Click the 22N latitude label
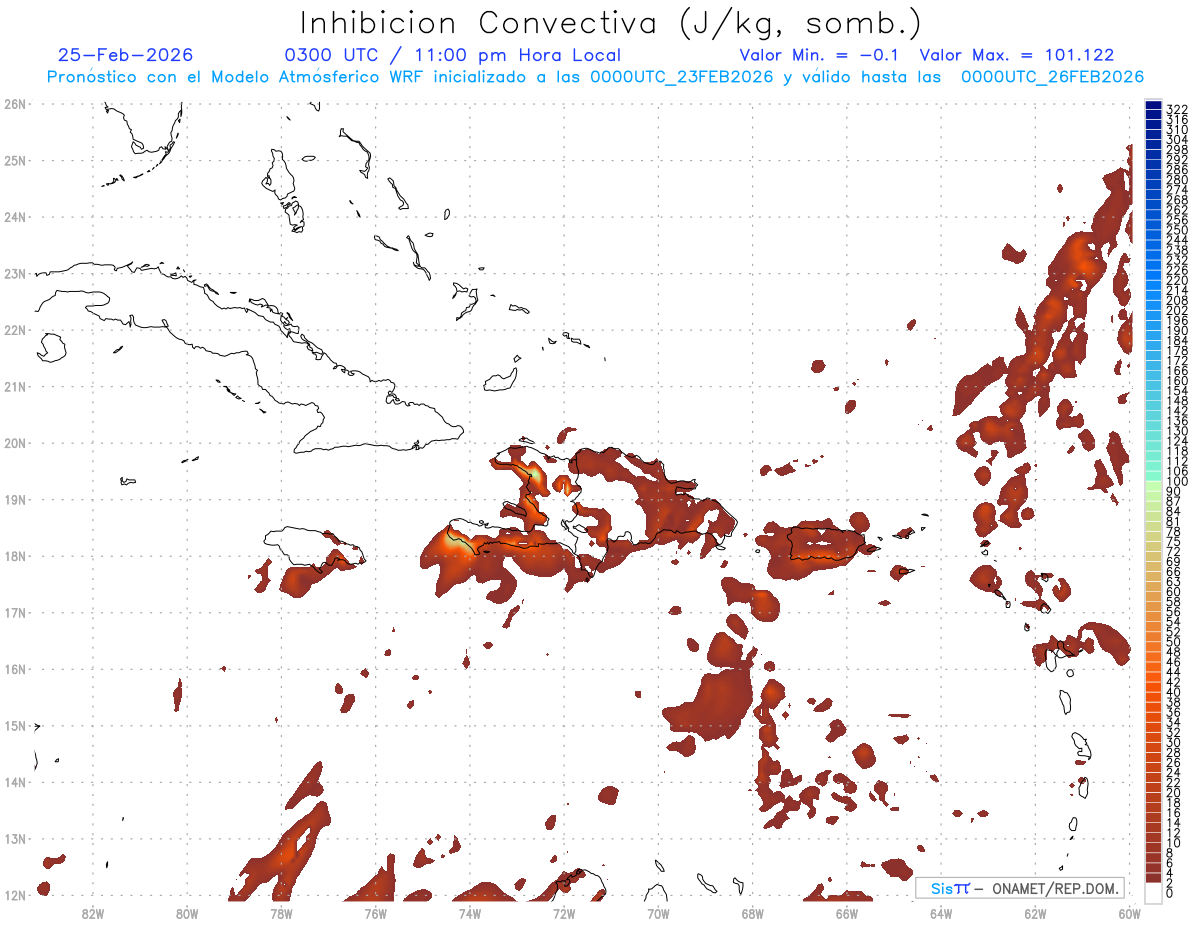 point(15,330)
